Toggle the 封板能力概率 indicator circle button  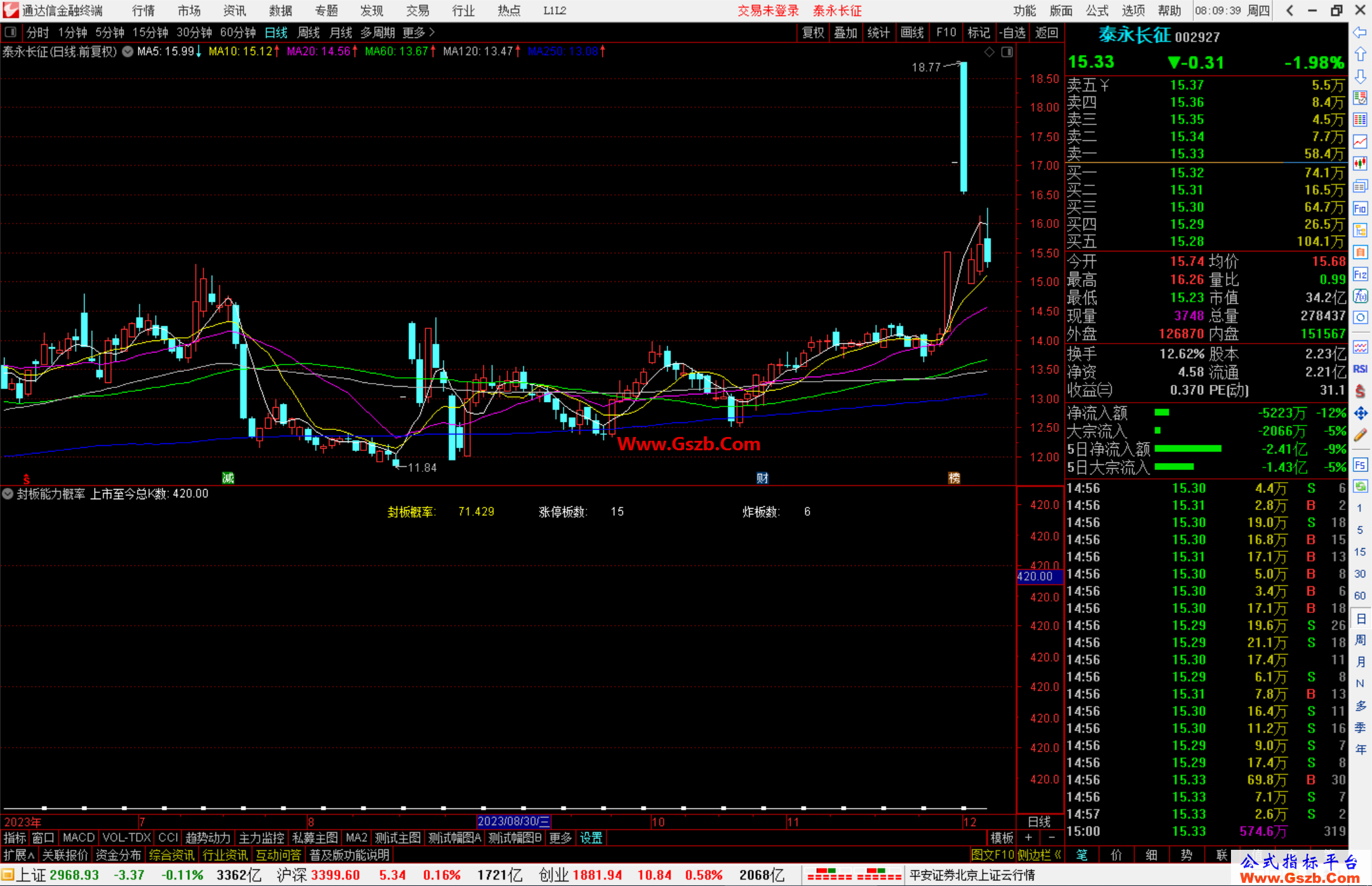(x=8, y=493)
